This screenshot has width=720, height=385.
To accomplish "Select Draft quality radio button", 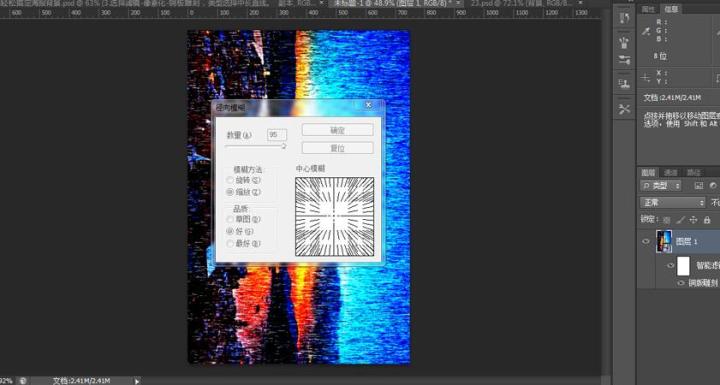I will [230, 220].
